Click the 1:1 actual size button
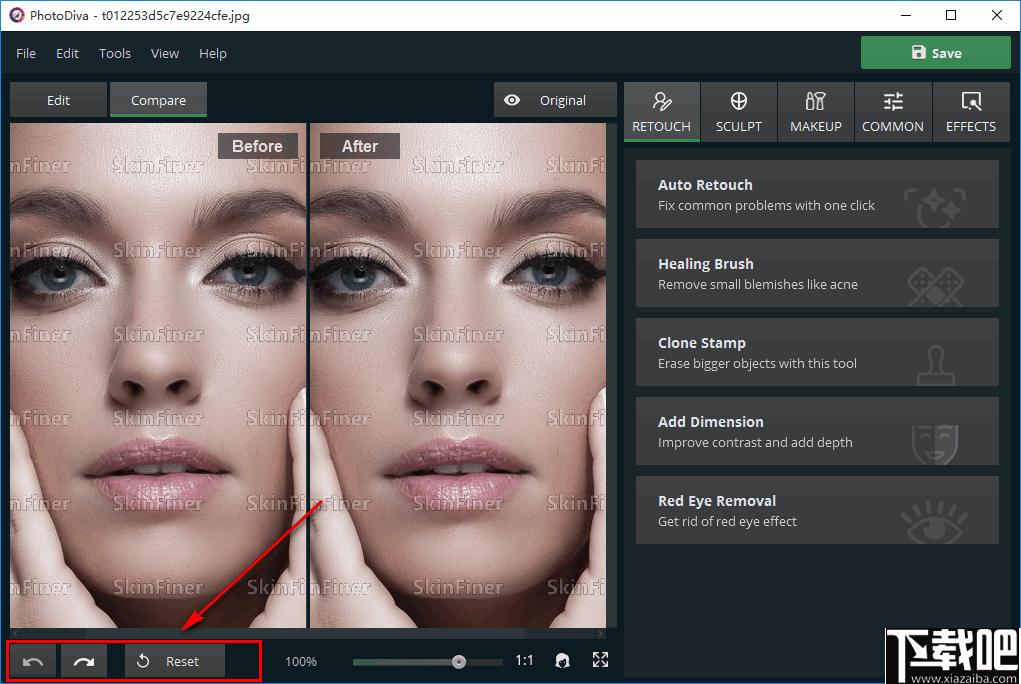1021x684 pixels. point(524,661)
